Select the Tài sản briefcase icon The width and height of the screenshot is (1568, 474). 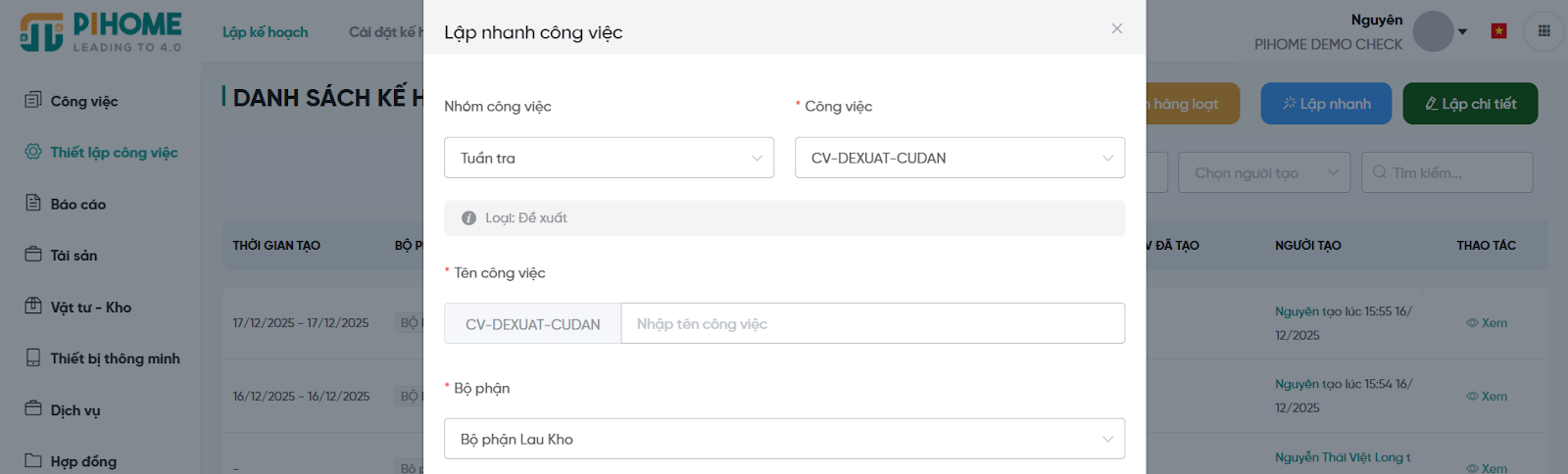[x=33, y=255]
